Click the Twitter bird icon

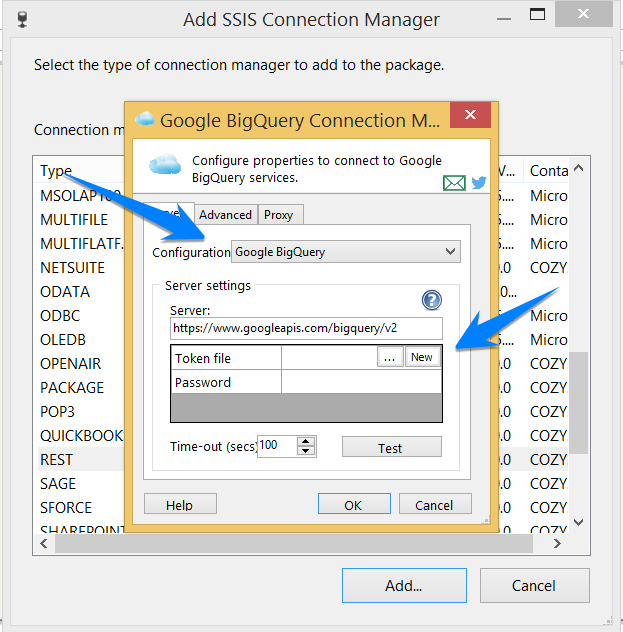click(x=479, y=183)
